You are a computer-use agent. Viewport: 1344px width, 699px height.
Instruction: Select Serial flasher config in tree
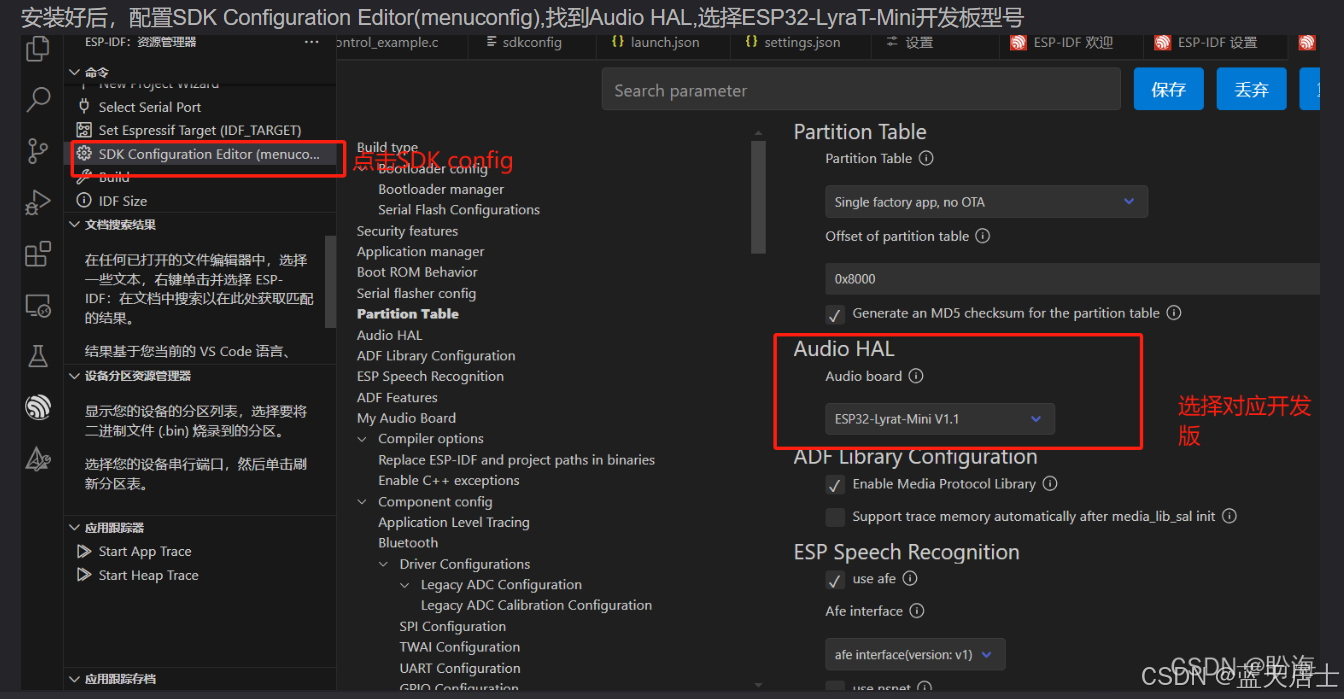[416, 293]
